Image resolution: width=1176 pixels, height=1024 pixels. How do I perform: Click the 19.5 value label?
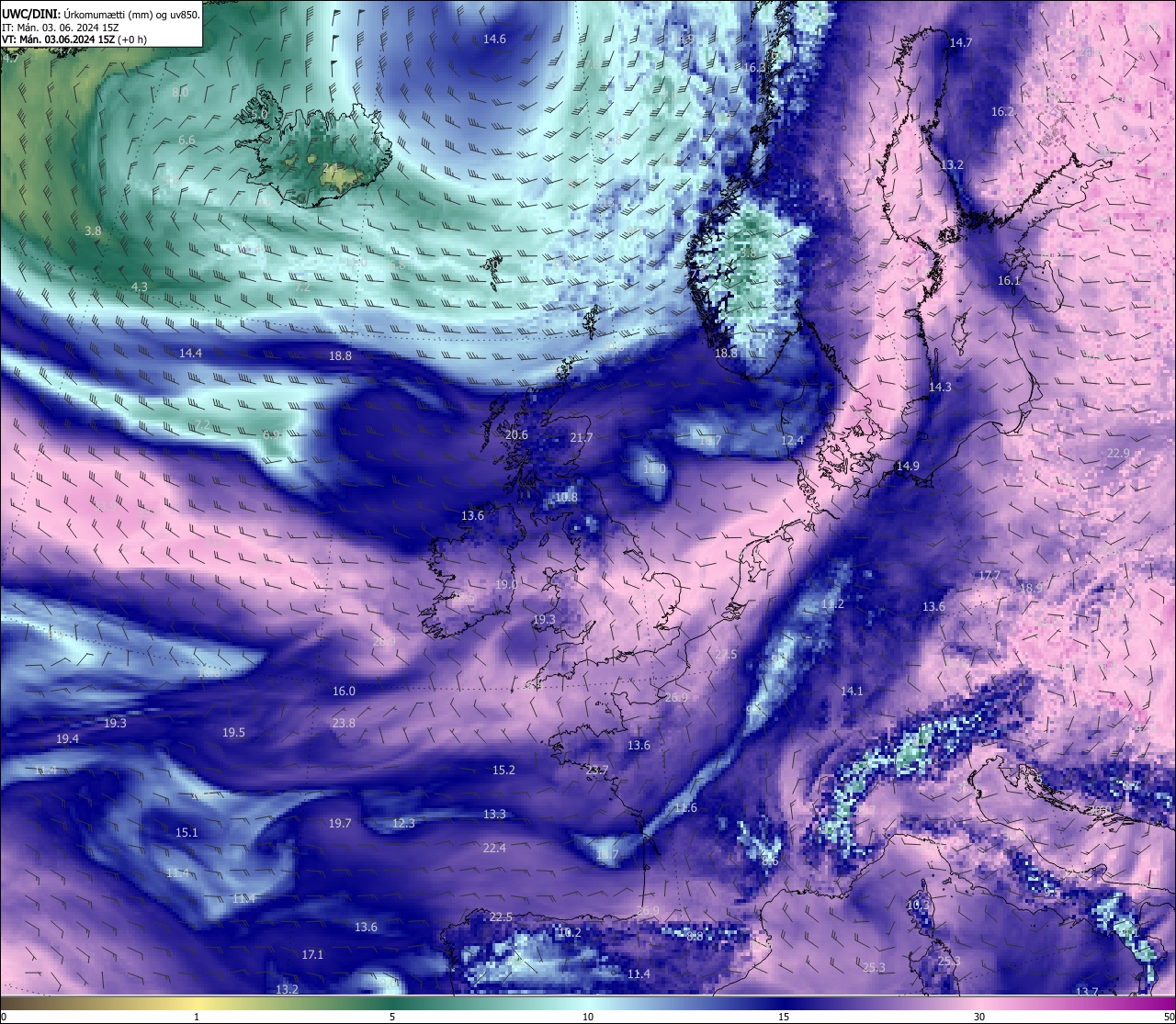coord(233,732)
